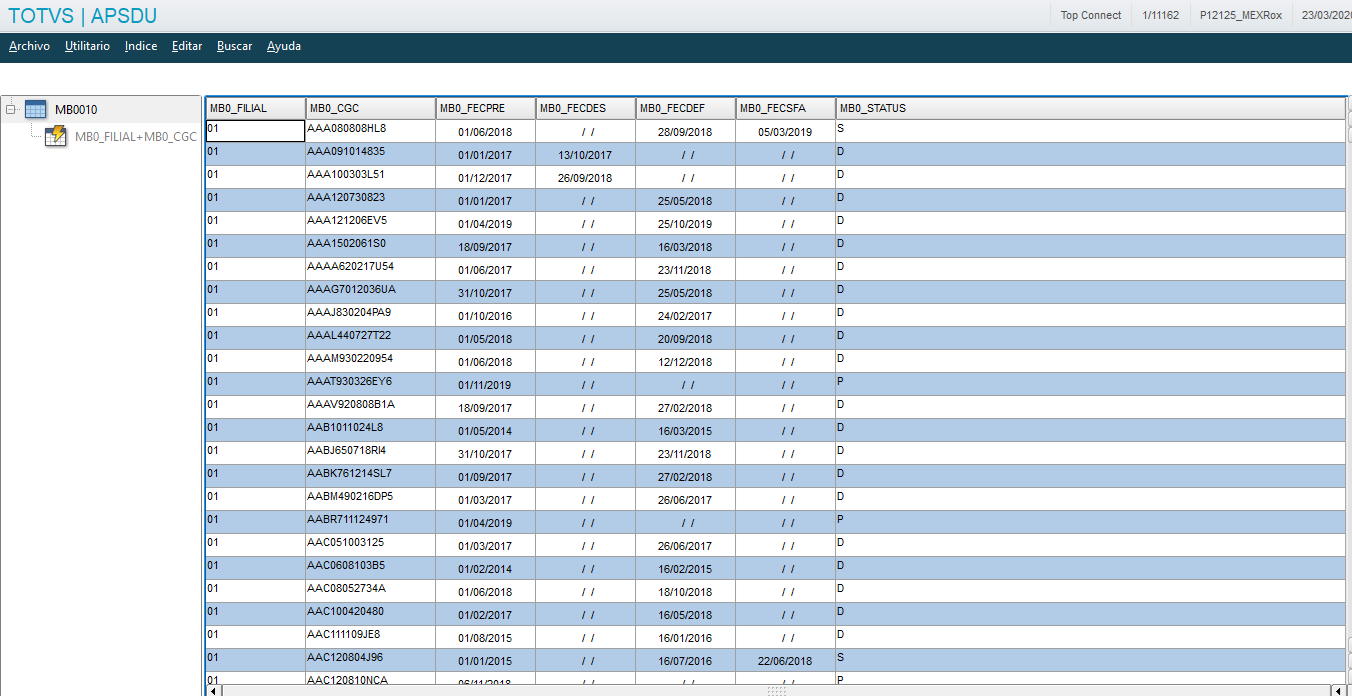Click the 12/12/2018 date cell
The height and width of the screenshot is (696, 1352).
(x=685, y=362)
